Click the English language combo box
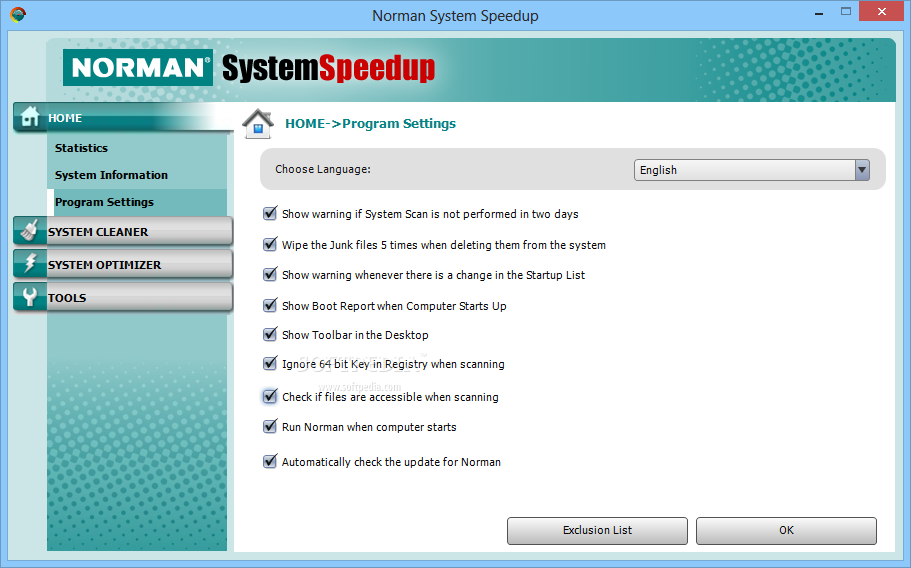Viewport: 911px width, 568px height. (751, 170)
